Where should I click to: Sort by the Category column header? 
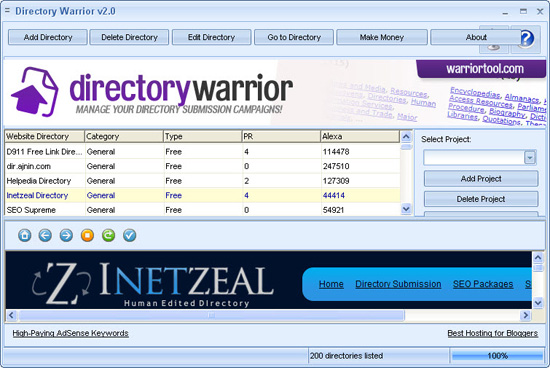tap(124, 136)
